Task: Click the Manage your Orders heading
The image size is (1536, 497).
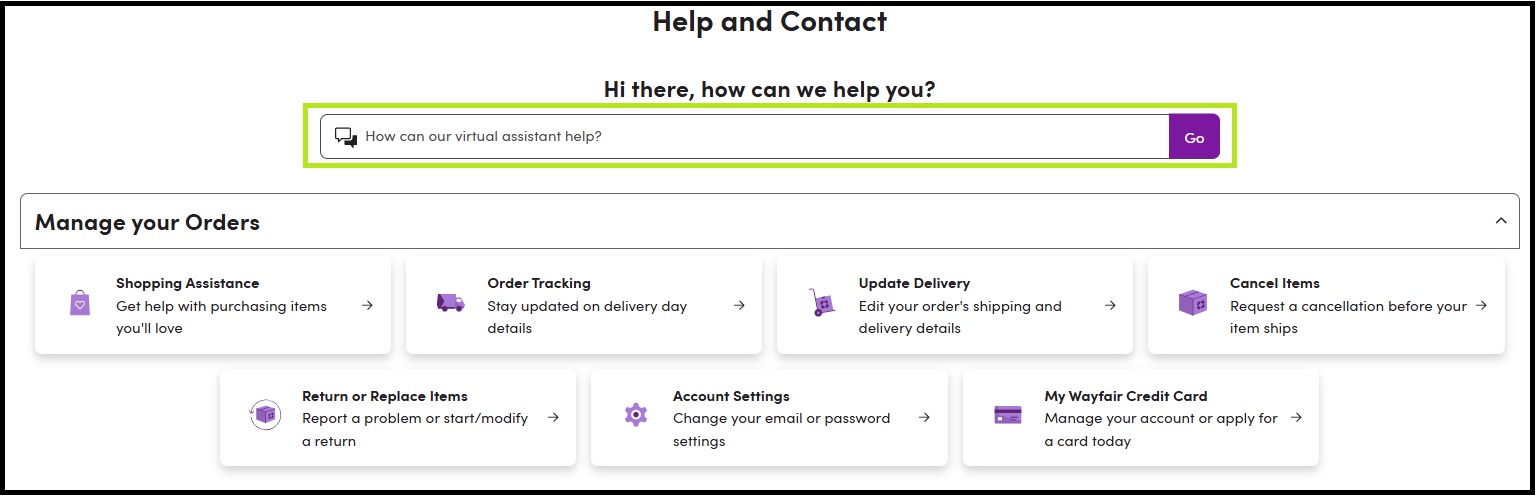Action: pos(147,222)
